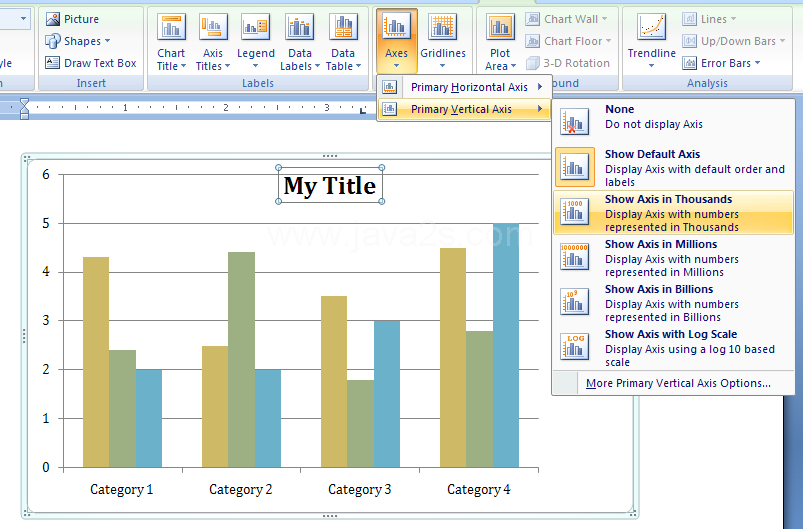
Task: Open the Axis Titles menu
Action: coord(213,43)
